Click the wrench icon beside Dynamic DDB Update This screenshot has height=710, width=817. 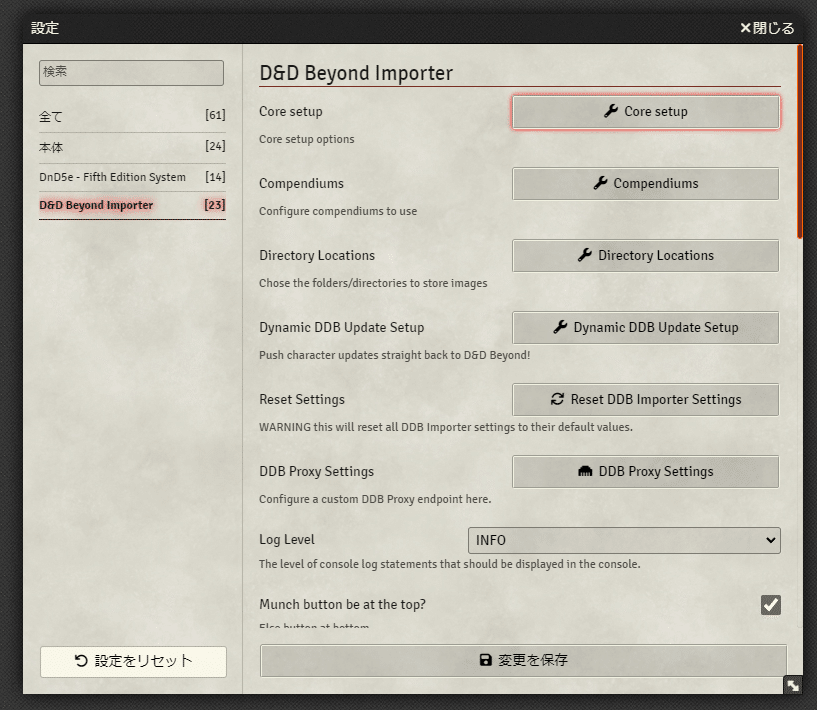click(560, 327)
